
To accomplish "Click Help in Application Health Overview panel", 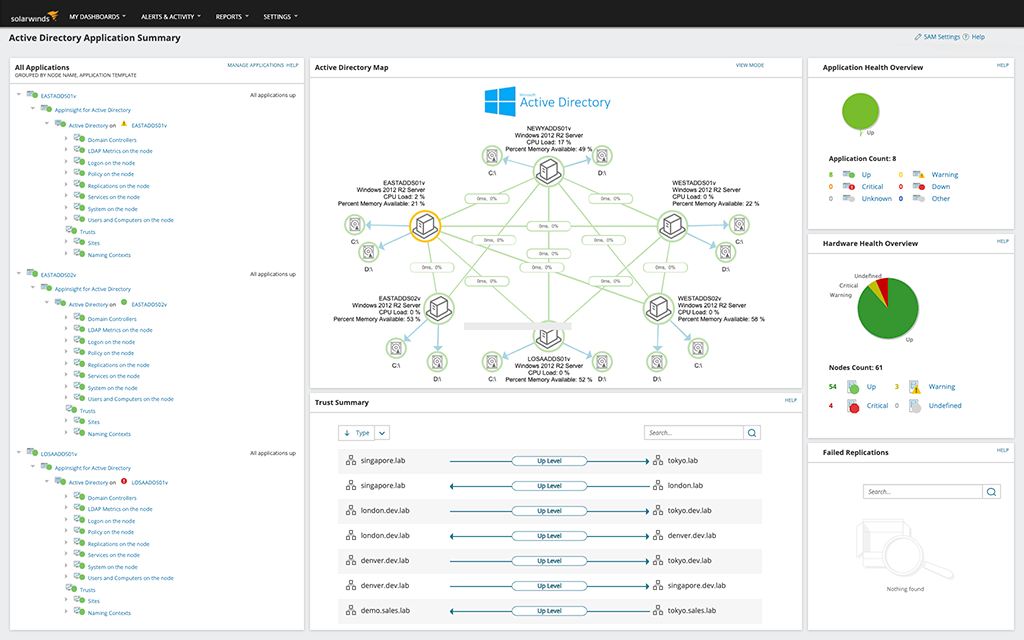I will point(1002,65).
